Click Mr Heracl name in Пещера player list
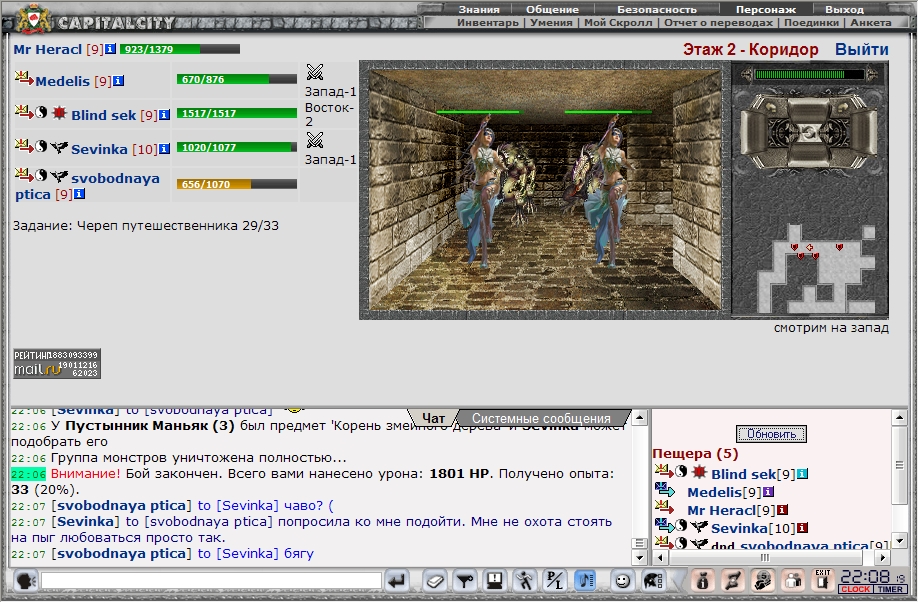 [x=721, y=510]
